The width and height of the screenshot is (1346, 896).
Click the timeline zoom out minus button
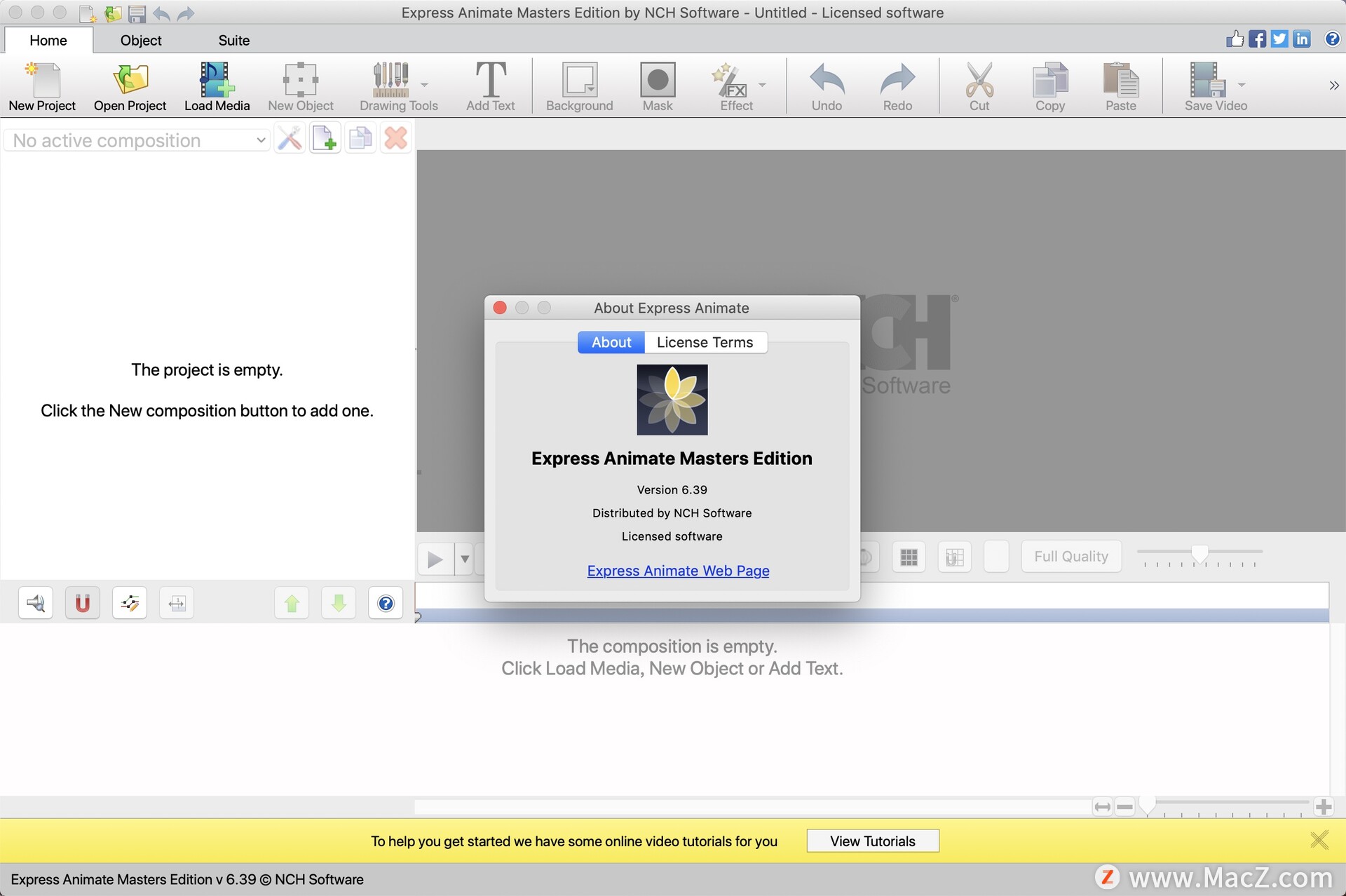1124,807
